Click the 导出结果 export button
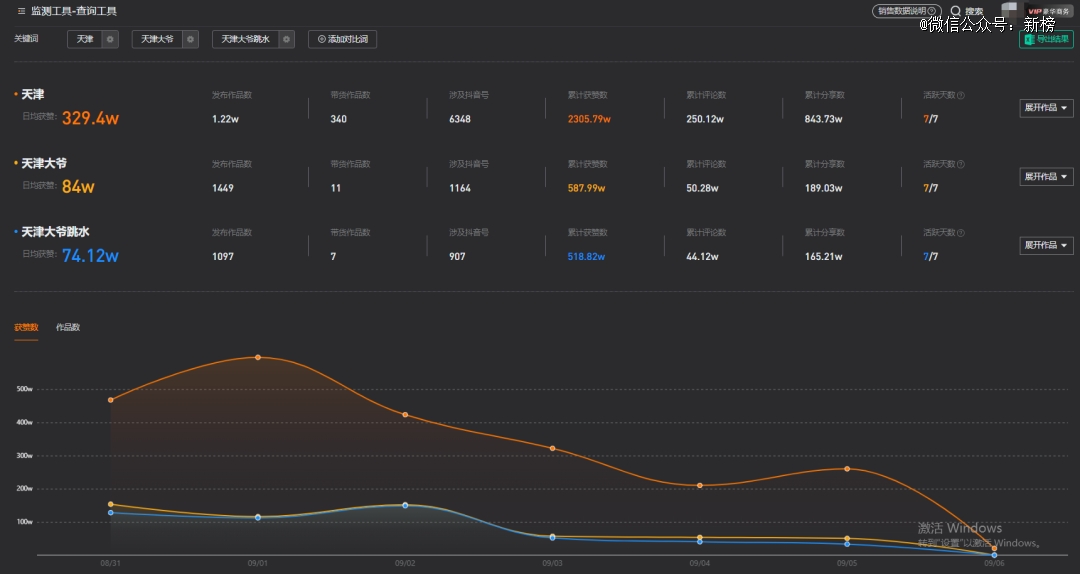1080x574 pixels. point(1046,40)
